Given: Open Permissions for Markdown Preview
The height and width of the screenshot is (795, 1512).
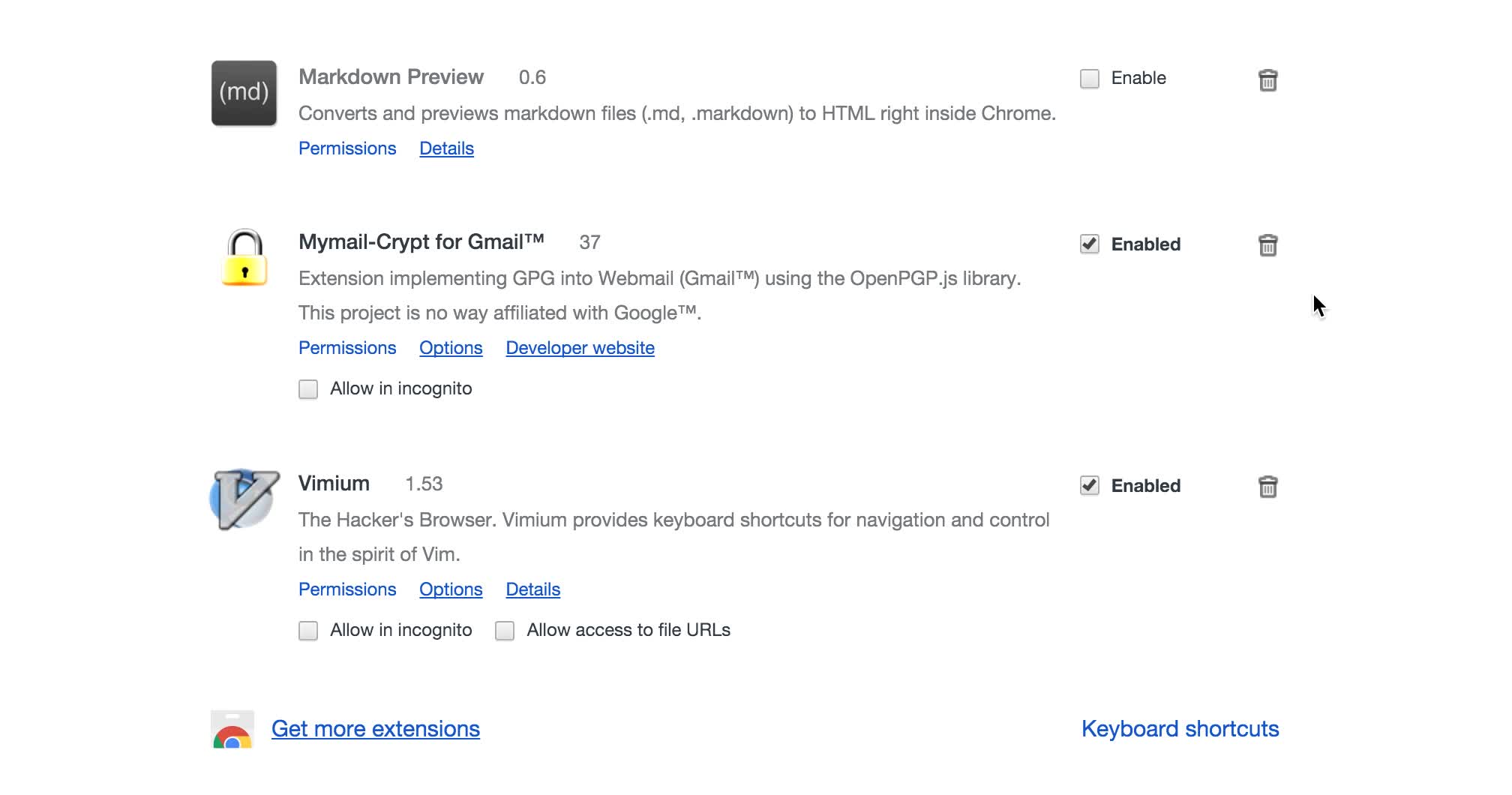Looking at the screenshot, I should [347, 148].
